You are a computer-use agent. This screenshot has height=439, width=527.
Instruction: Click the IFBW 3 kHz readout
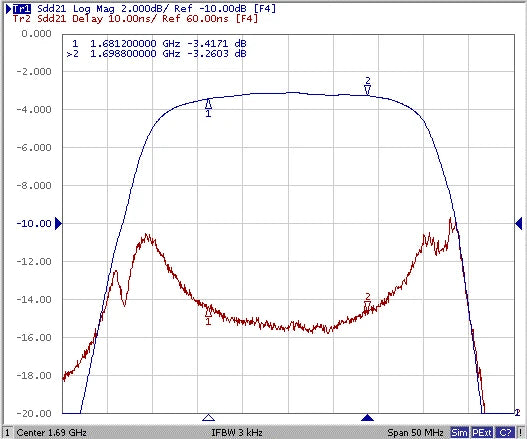237,432
